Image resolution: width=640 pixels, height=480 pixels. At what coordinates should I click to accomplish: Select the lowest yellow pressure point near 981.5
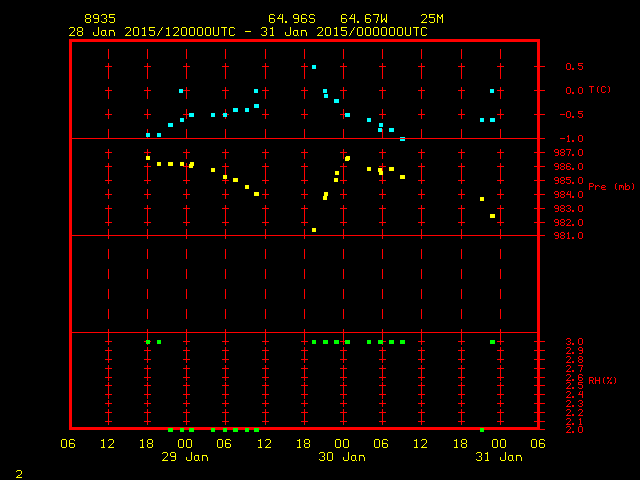[314, 230]
